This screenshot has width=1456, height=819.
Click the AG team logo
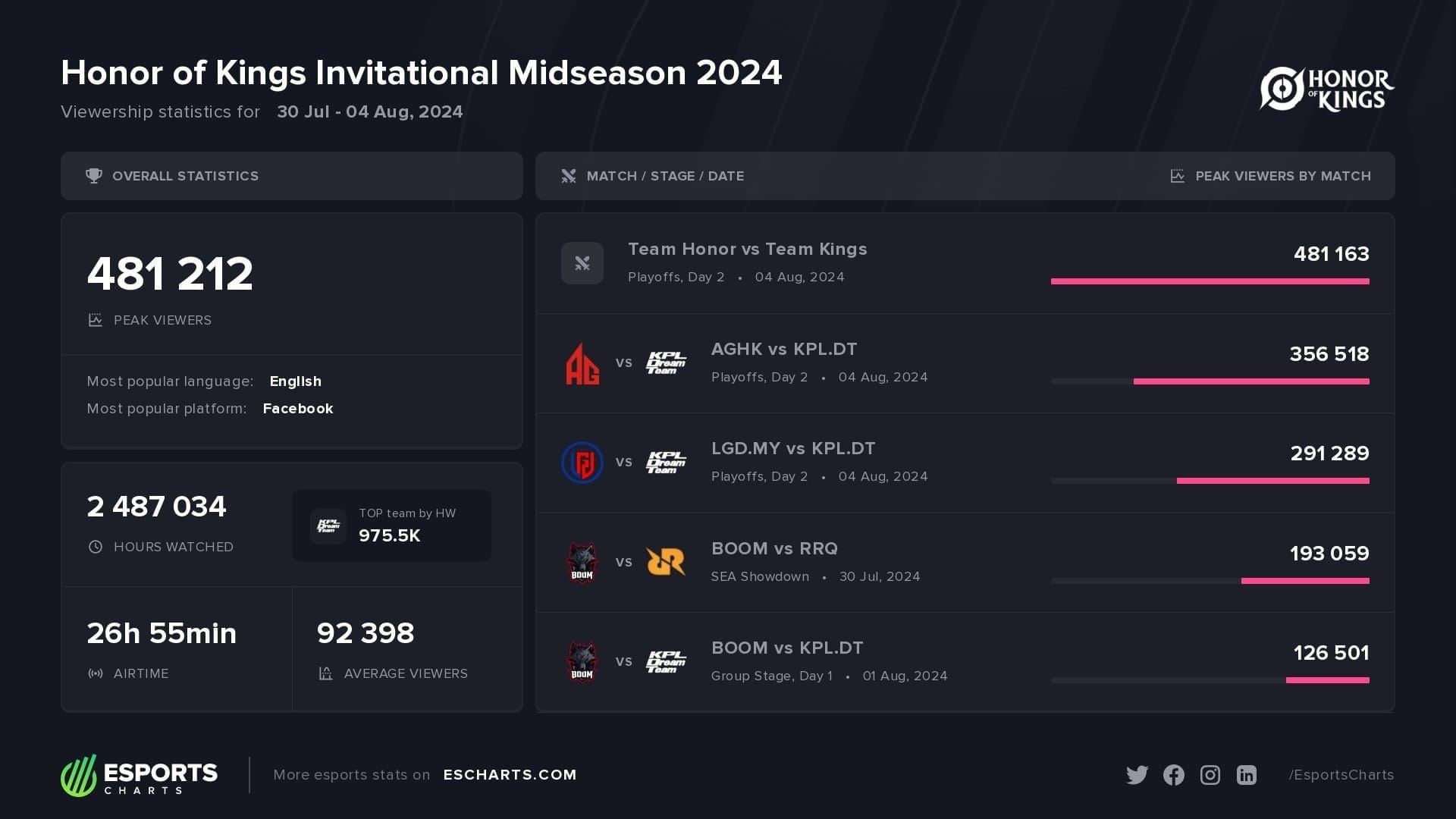click(x=582, y=363)
